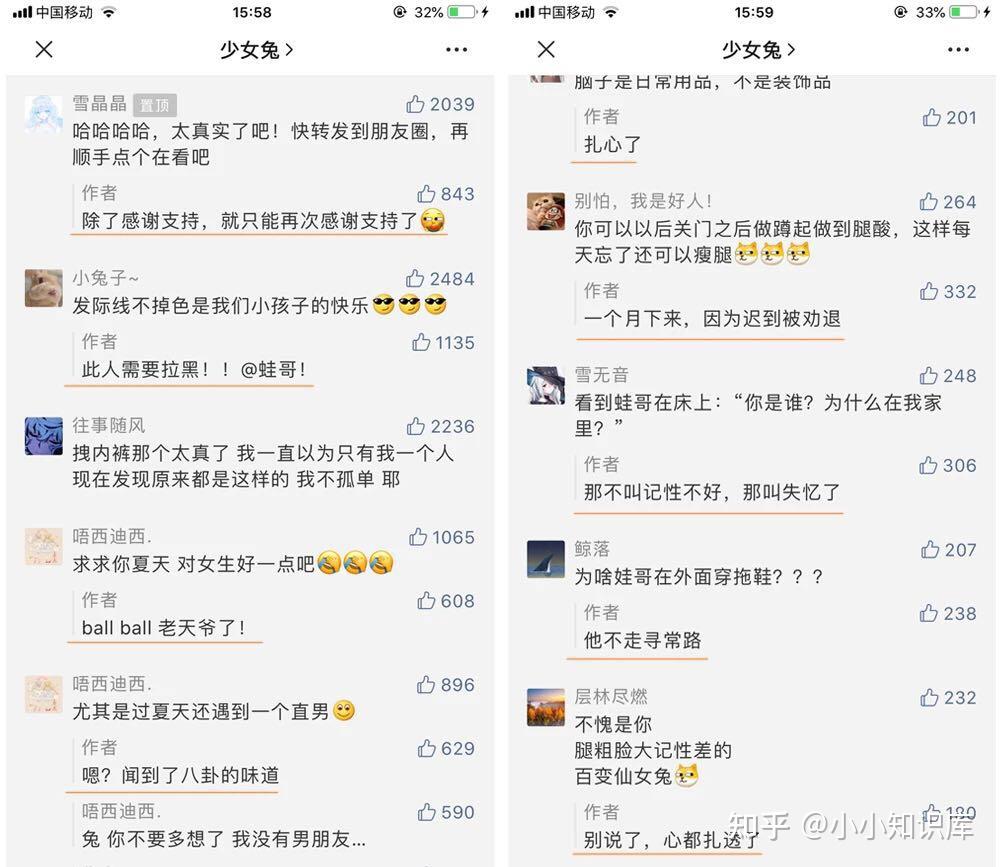Tap the 置顶 pinned tag next to 雪晶晶
Screen dimensions: 1000x867
point(155,105)
